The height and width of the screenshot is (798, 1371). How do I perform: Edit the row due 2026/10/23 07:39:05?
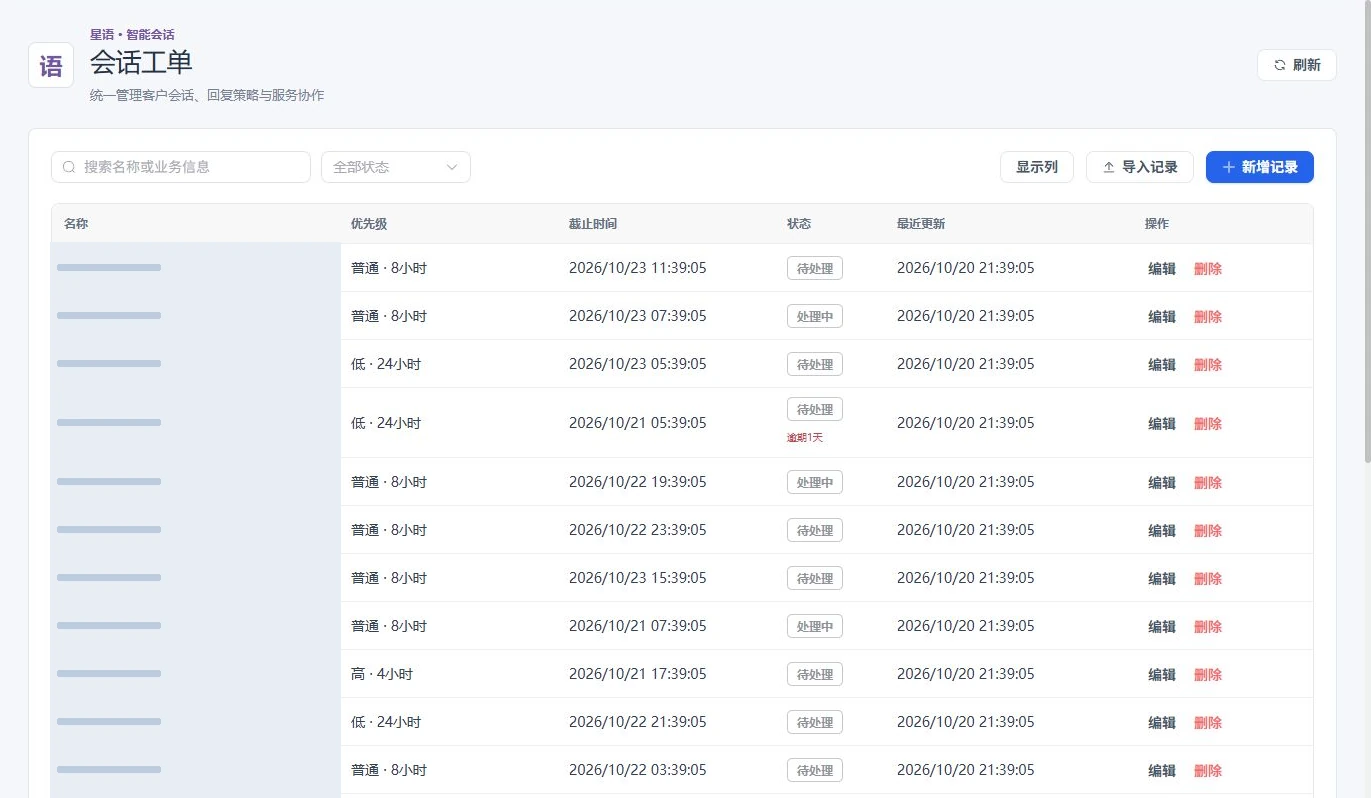point(1162,317)
